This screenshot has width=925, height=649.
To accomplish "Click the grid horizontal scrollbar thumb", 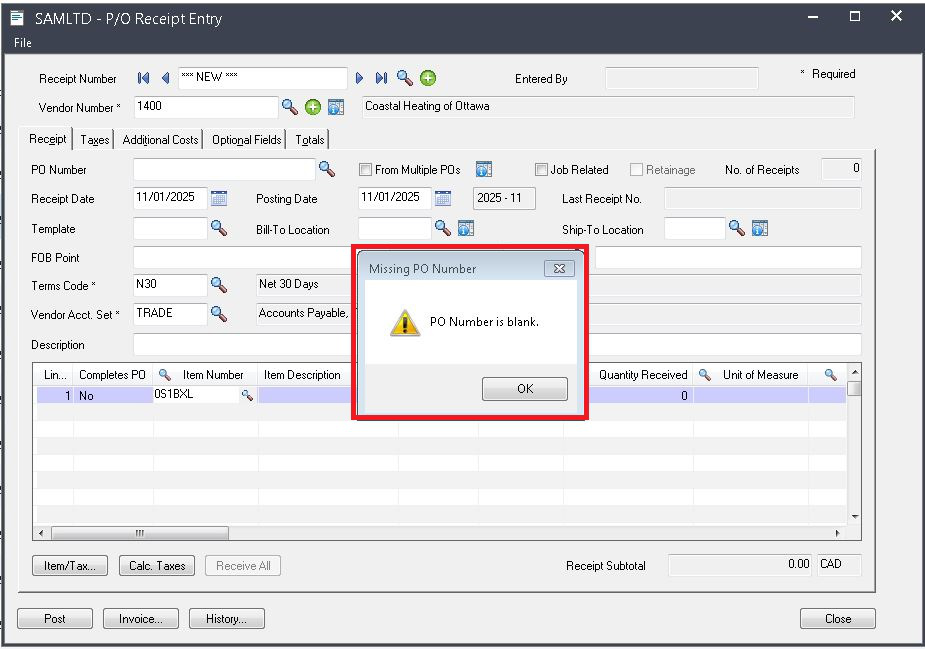I will pyautogui.click(x=140, y=533).
